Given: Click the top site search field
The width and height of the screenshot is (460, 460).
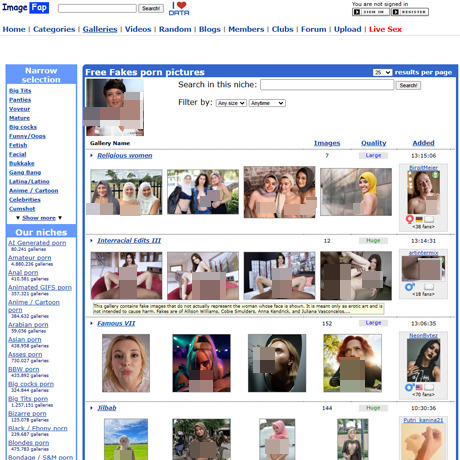Looking at the screenshot, I should coord(97,8).
